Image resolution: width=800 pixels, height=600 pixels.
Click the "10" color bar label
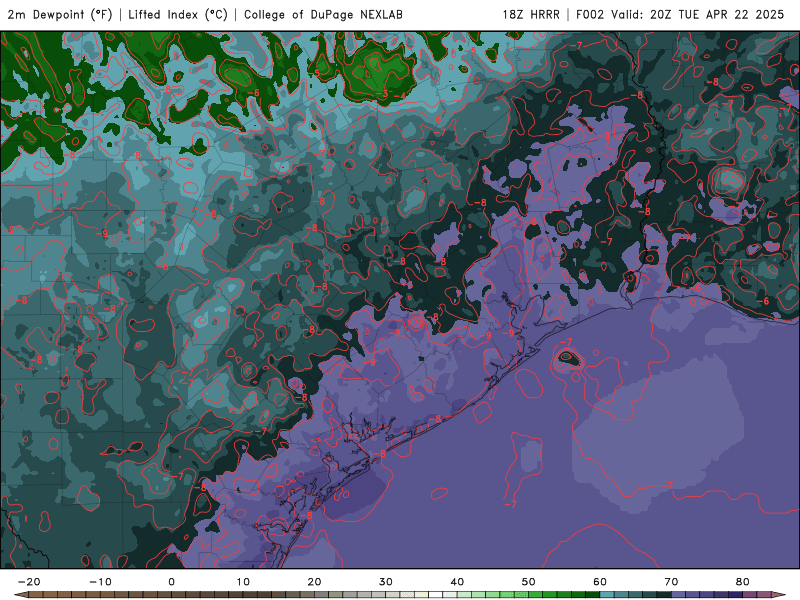[x=243, y=582]
